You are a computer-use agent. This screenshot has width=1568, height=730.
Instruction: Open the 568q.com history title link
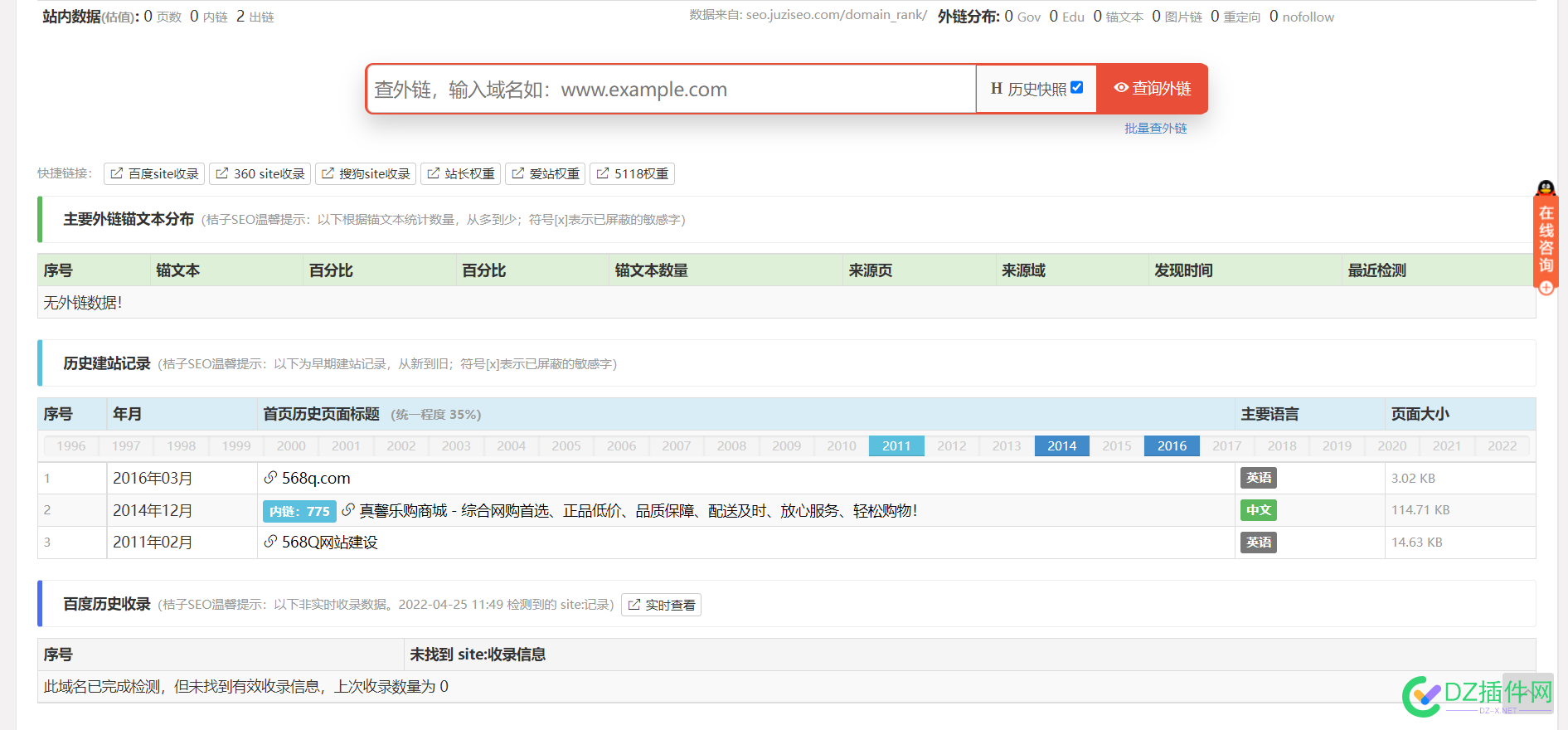pos(316,478)
